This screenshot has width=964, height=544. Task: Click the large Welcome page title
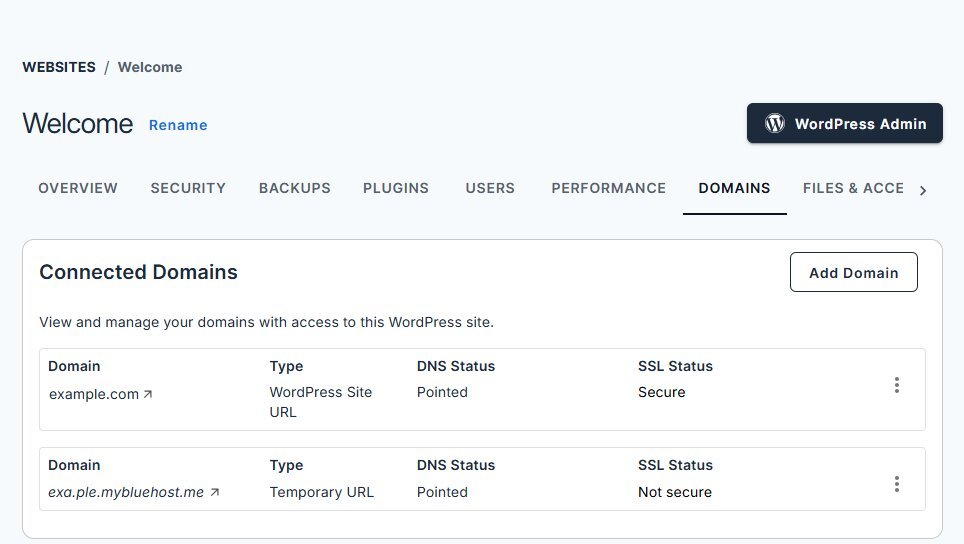click(x=77, y=124)
